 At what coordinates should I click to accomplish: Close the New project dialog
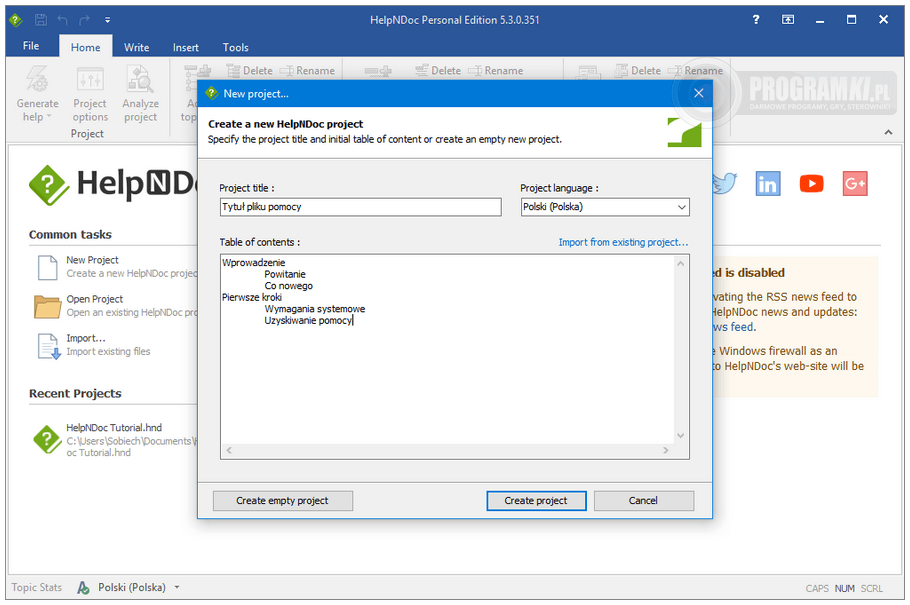pyautogui.click(x=699, y=93)
